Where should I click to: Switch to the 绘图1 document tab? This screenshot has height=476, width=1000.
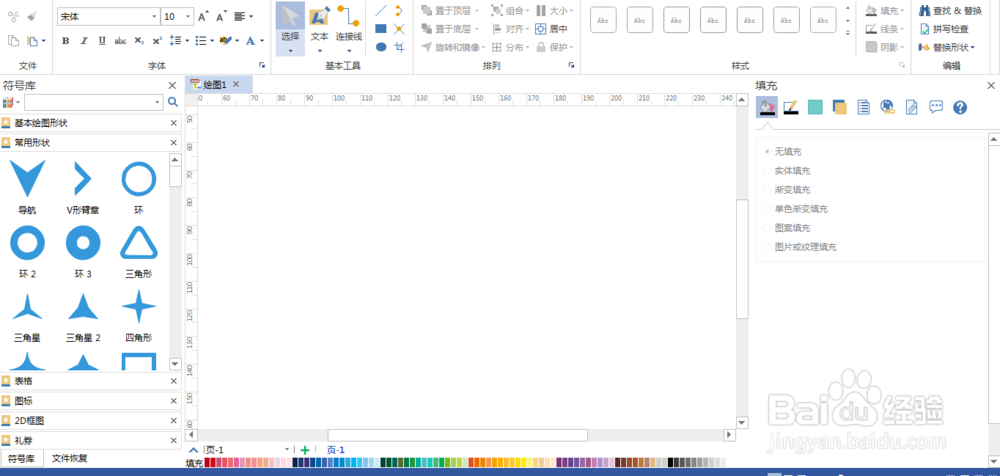point(215,84)
